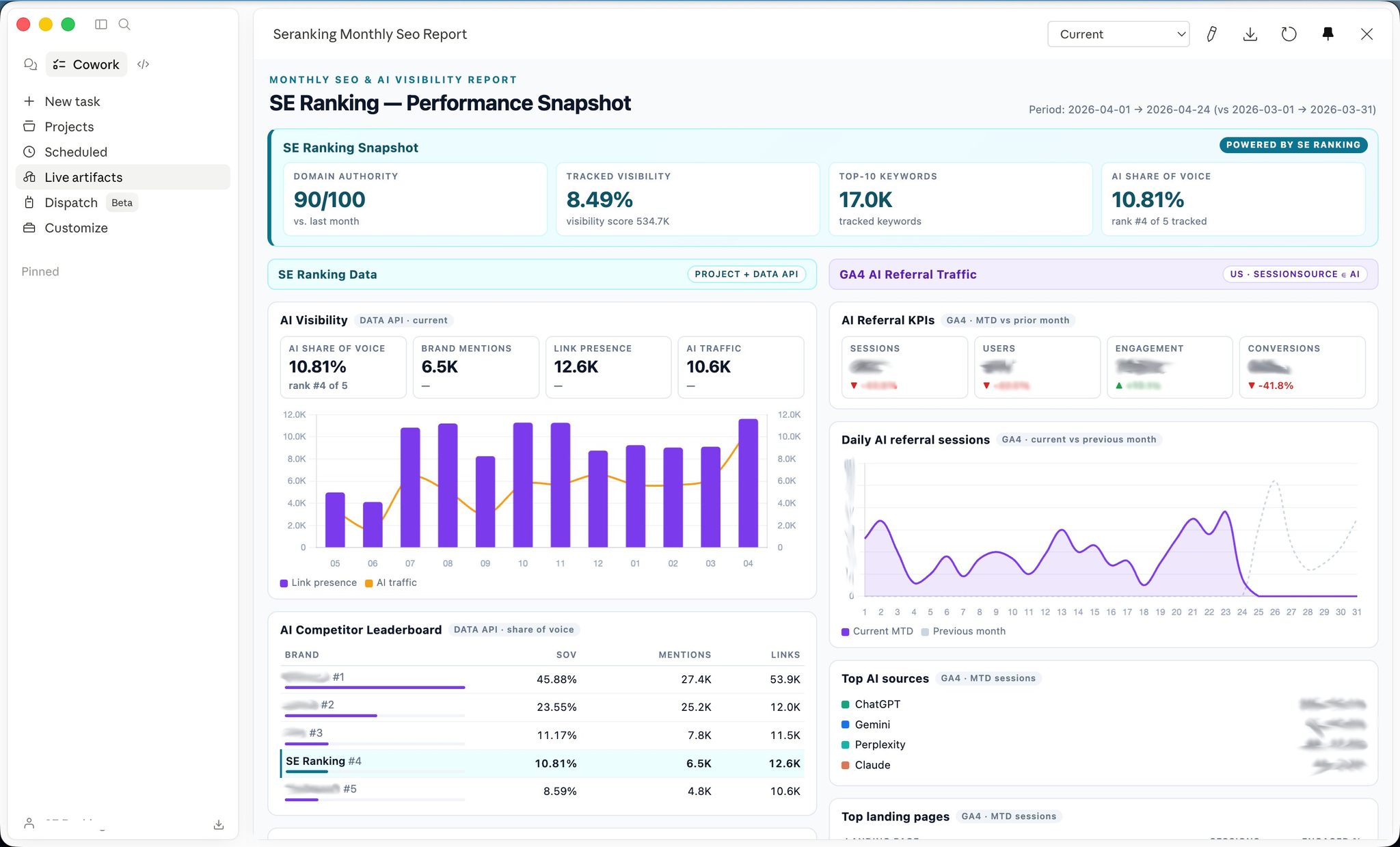Select Live artifacts in the sidebar

pyautogui.click(x=123, y=178)
